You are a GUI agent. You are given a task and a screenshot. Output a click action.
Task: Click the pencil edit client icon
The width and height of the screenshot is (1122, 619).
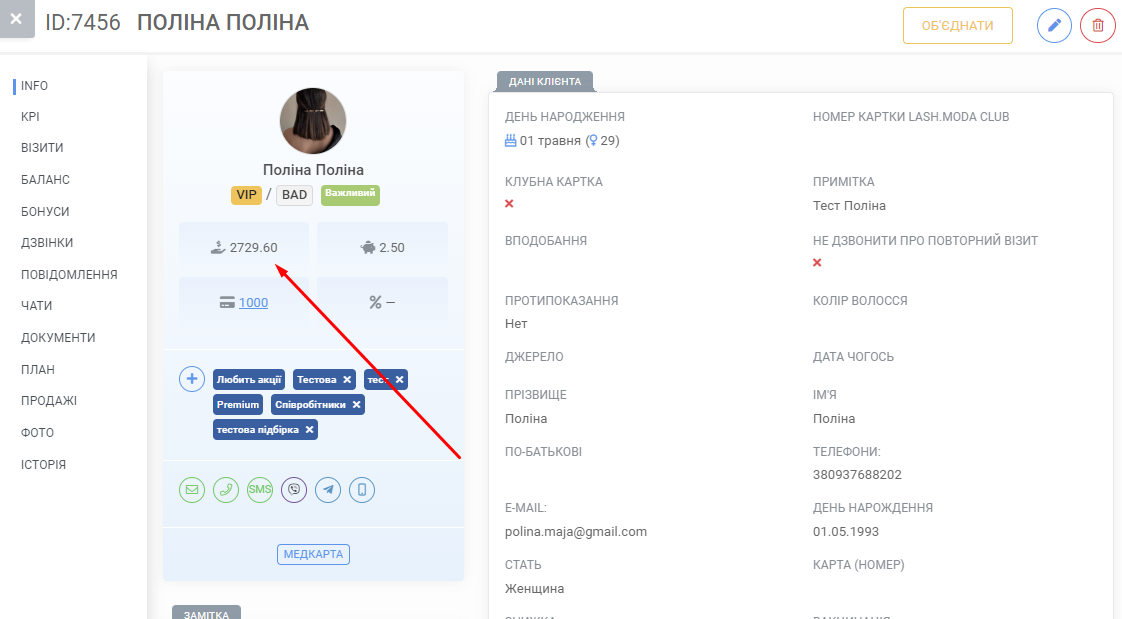coord(1054,26)
